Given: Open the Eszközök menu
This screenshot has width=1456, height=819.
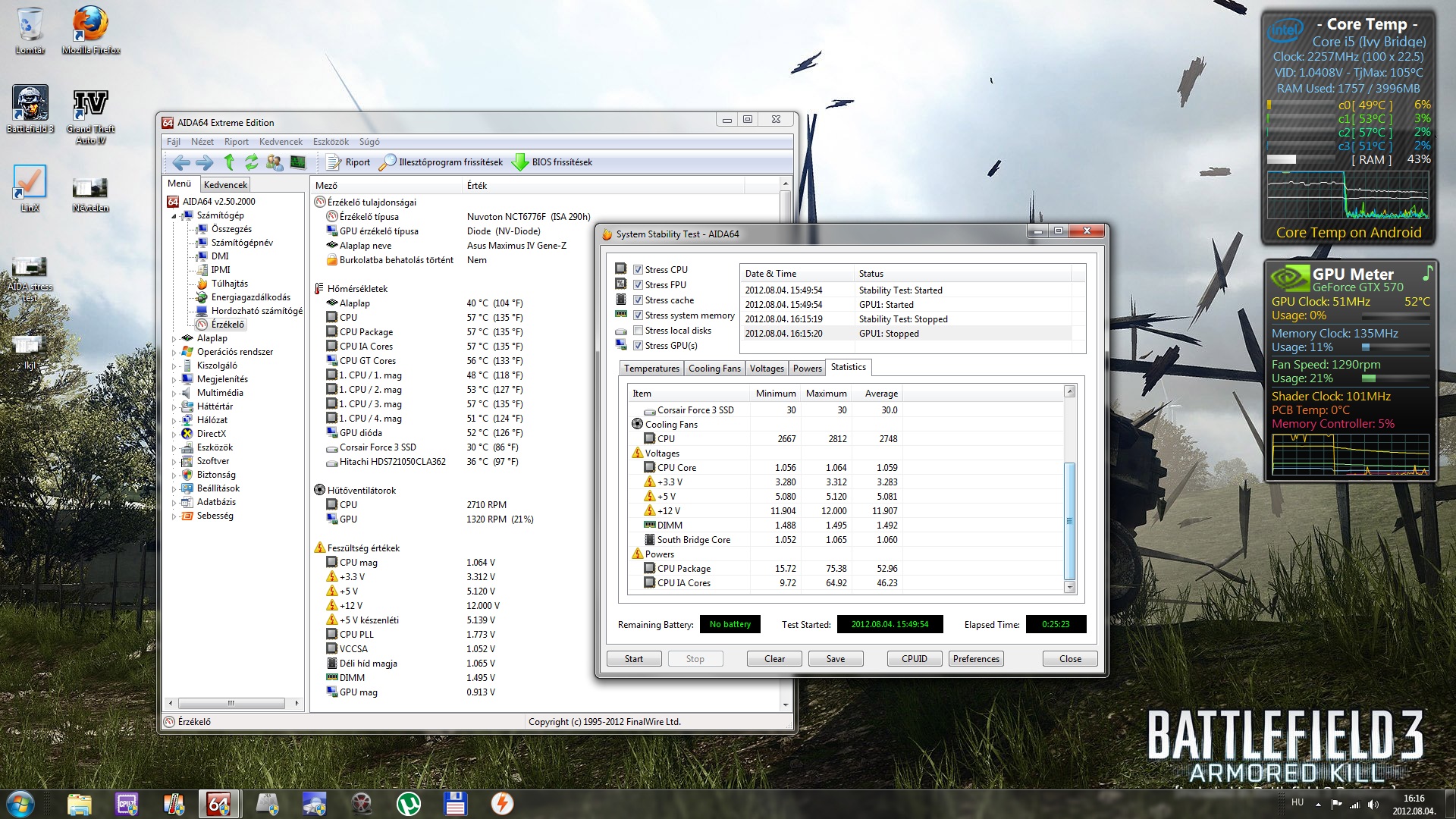Looking at the screenshot, I should tap(331, 142).
